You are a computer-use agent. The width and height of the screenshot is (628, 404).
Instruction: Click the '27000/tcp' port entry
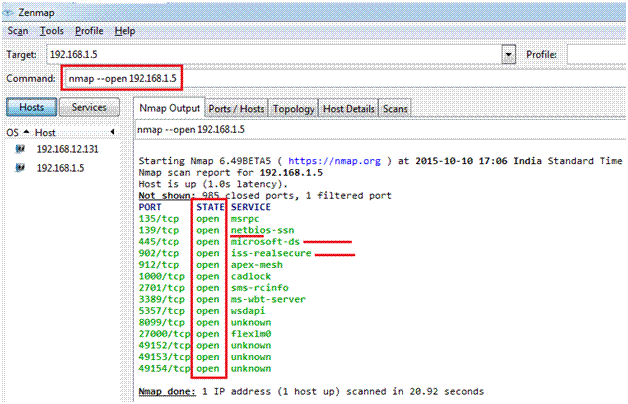point(164,334)
